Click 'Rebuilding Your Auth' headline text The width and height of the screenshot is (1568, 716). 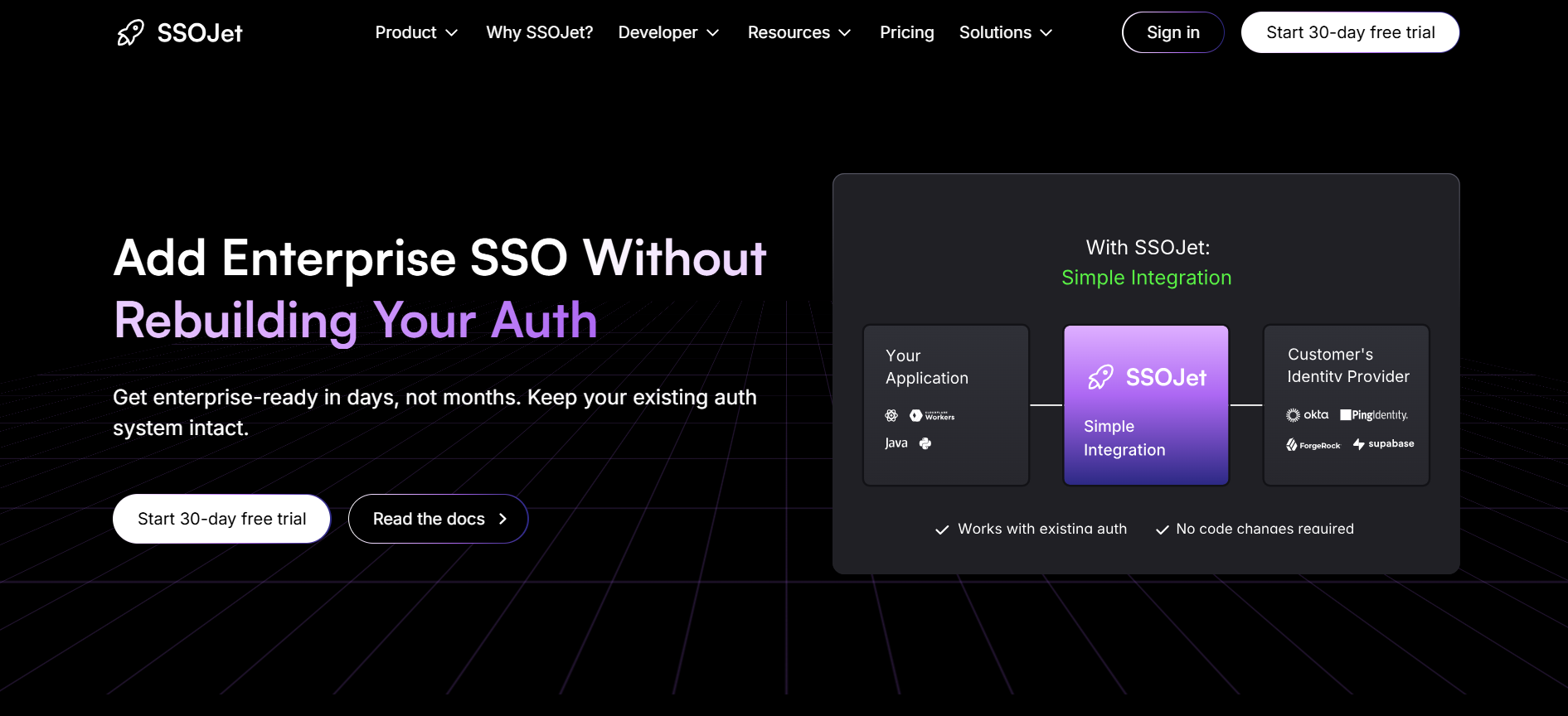(355, 321)
